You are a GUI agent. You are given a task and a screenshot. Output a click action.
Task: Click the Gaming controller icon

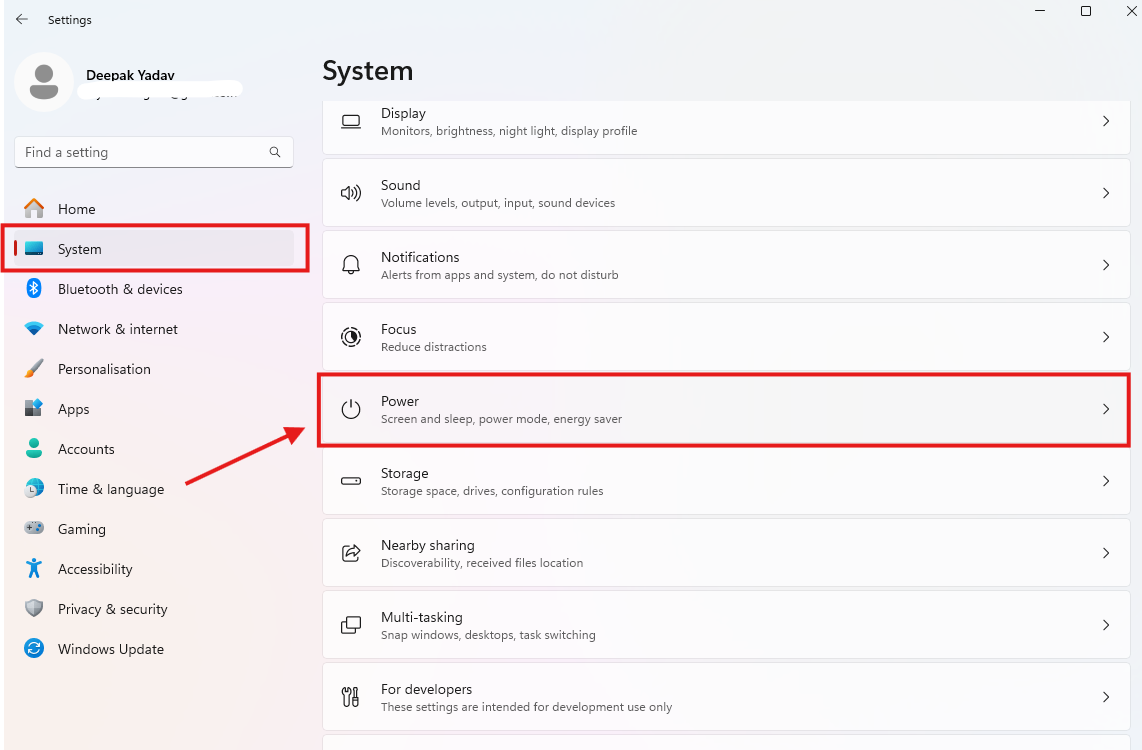pos(34,528)
